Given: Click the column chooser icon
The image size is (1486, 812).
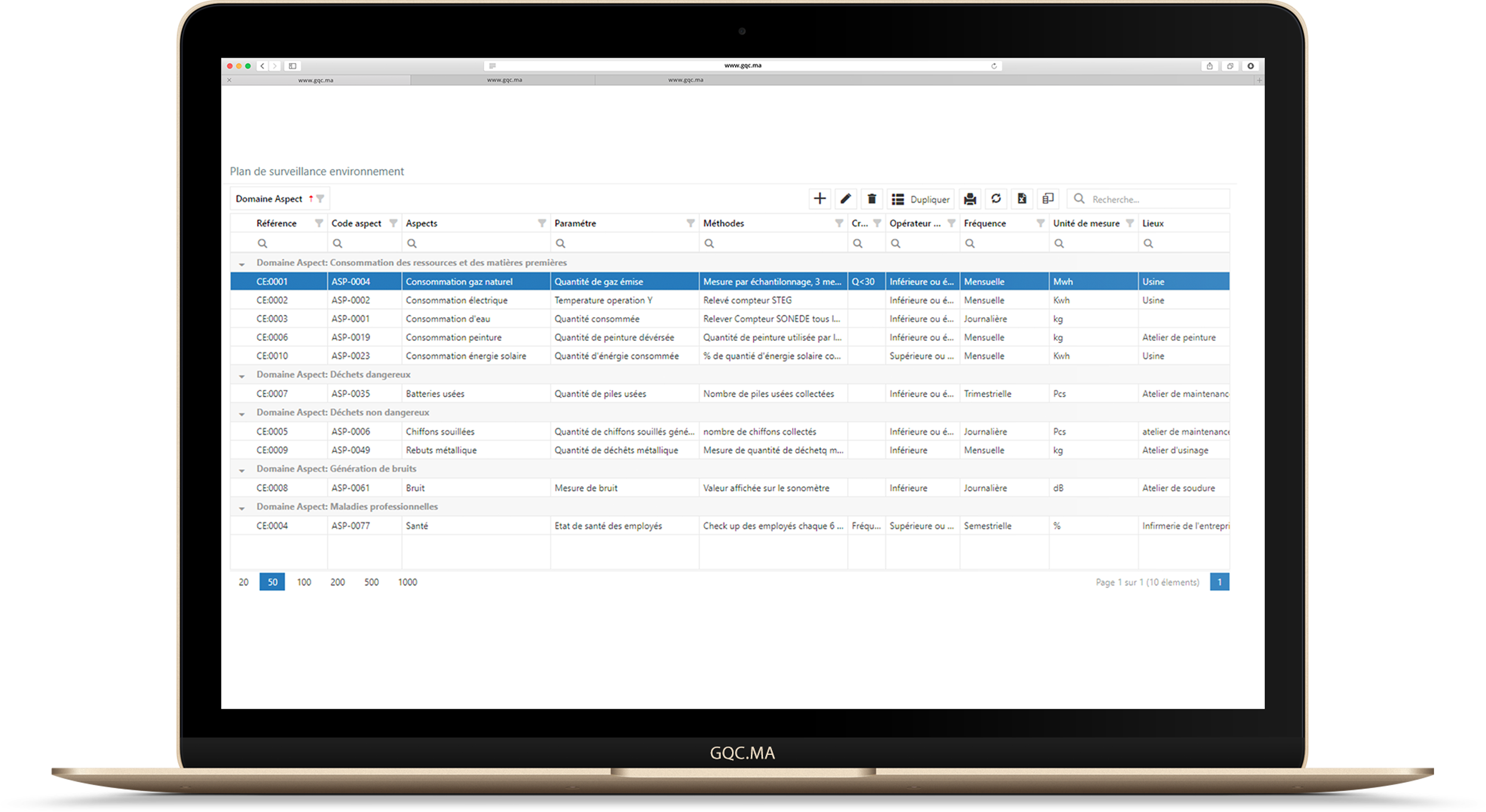Looking at the screenshot, I should coord(1048,199).
